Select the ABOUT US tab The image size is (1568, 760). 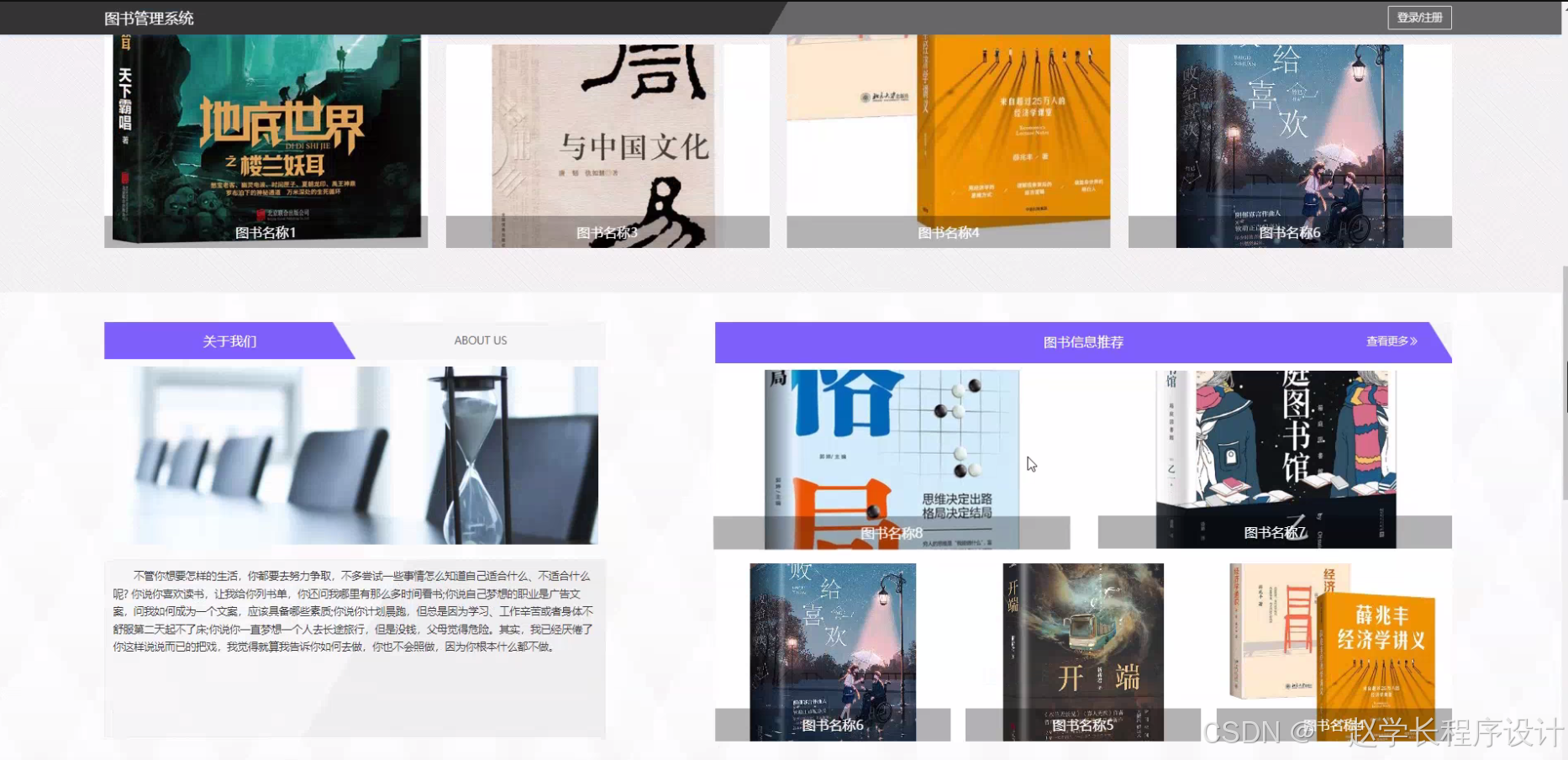pos(480,340)
